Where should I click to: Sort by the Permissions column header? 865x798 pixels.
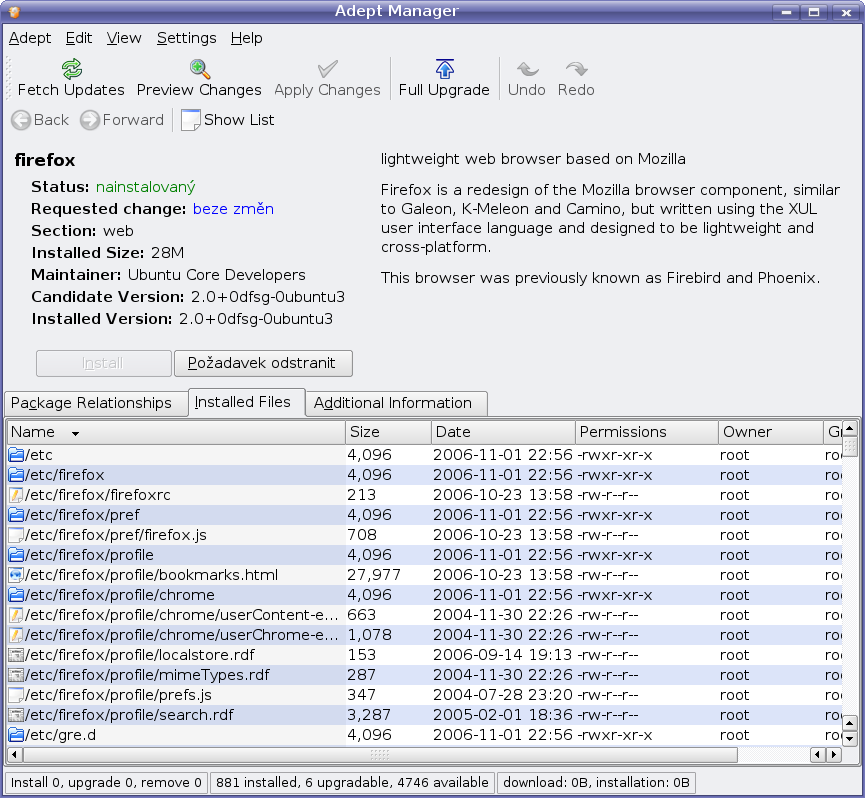647,432
